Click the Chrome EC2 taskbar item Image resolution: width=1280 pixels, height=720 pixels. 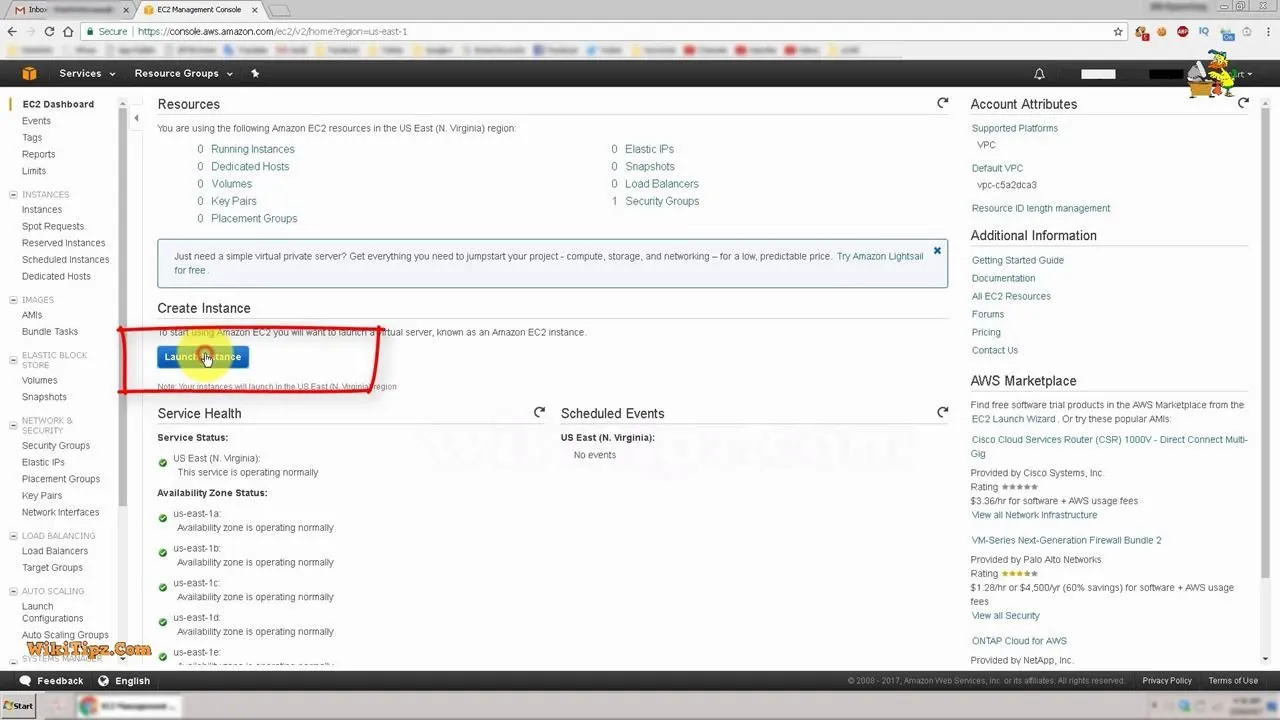(130, 705)
